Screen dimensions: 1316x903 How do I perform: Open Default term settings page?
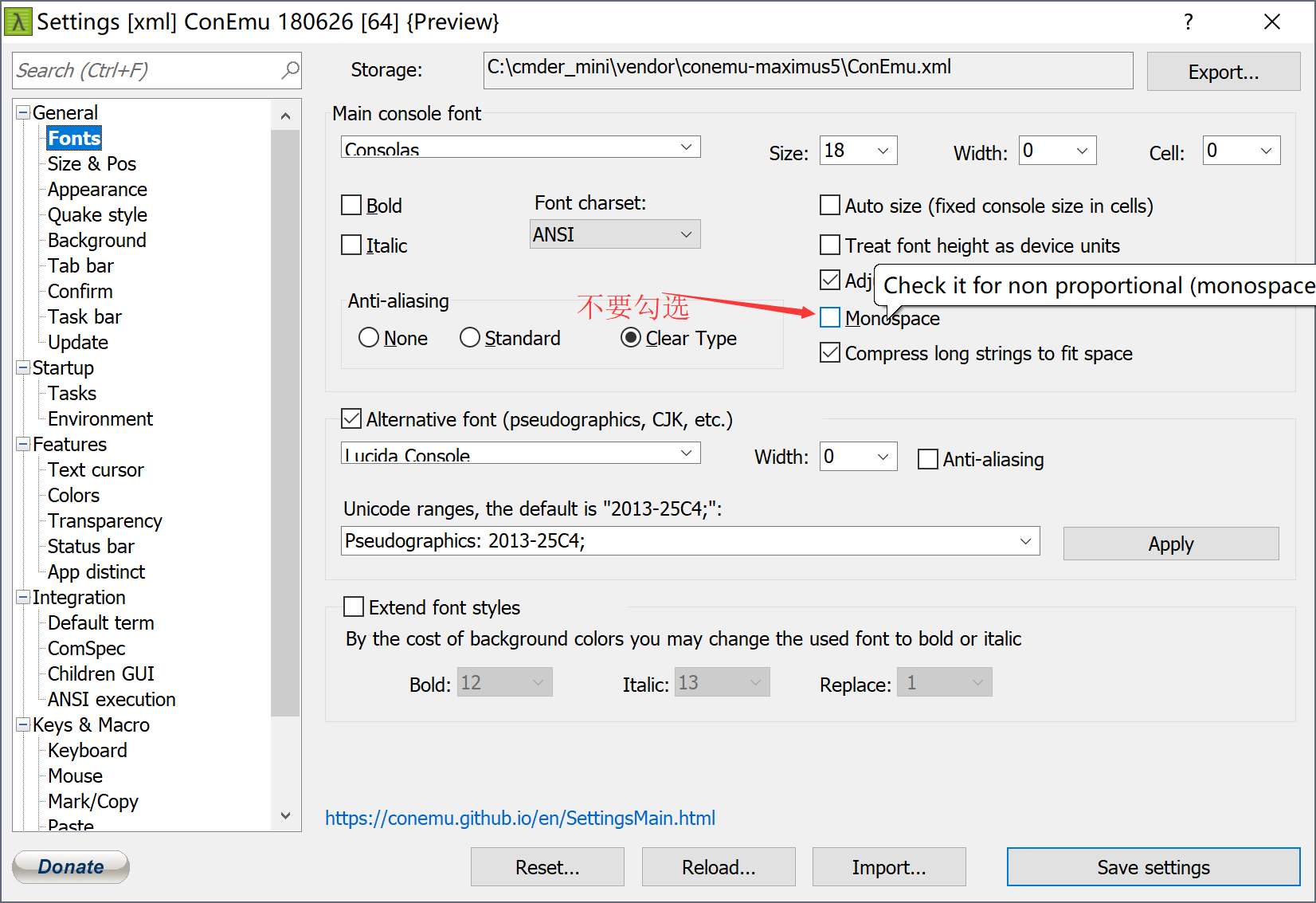[100, 622]
